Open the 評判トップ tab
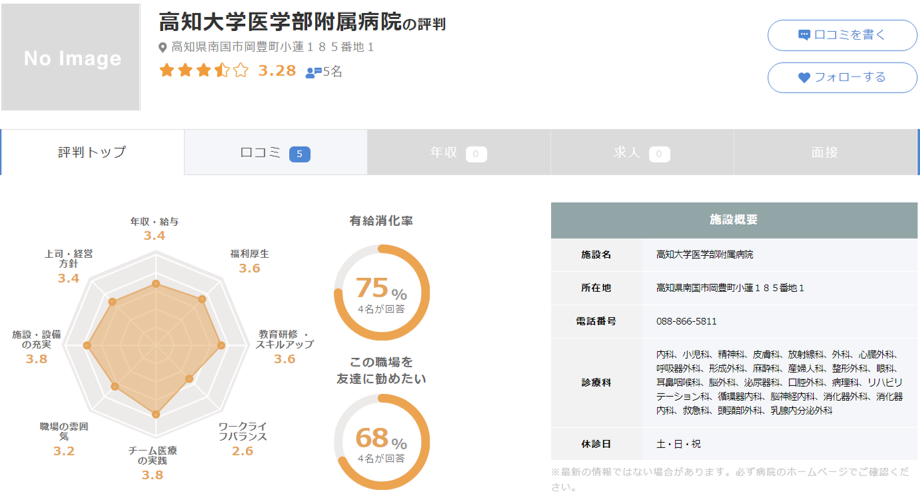The width and height of the screenshot is (920, 497). [x=93, y=153]
